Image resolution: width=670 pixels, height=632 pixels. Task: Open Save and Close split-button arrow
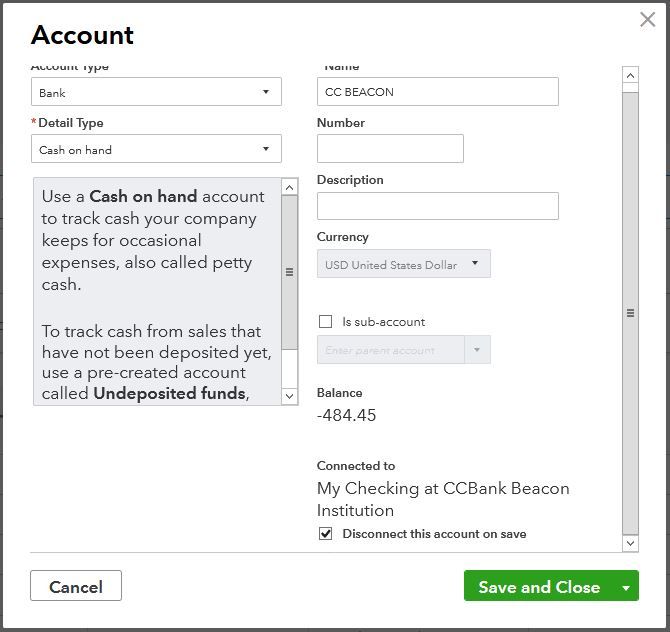coord(626,587)
